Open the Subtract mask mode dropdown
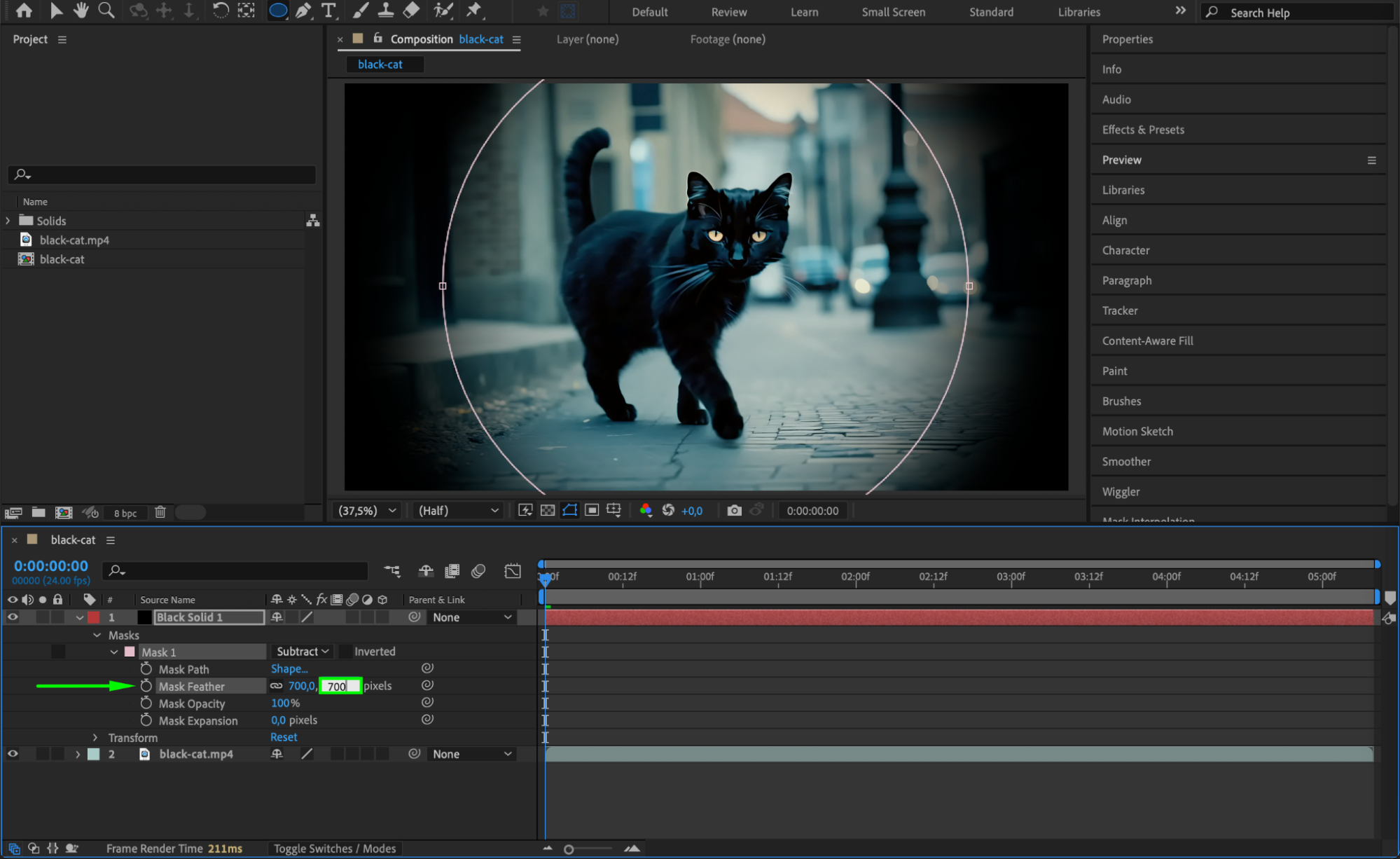Viewport: 1400px width, 859px height. click(303, 652)
